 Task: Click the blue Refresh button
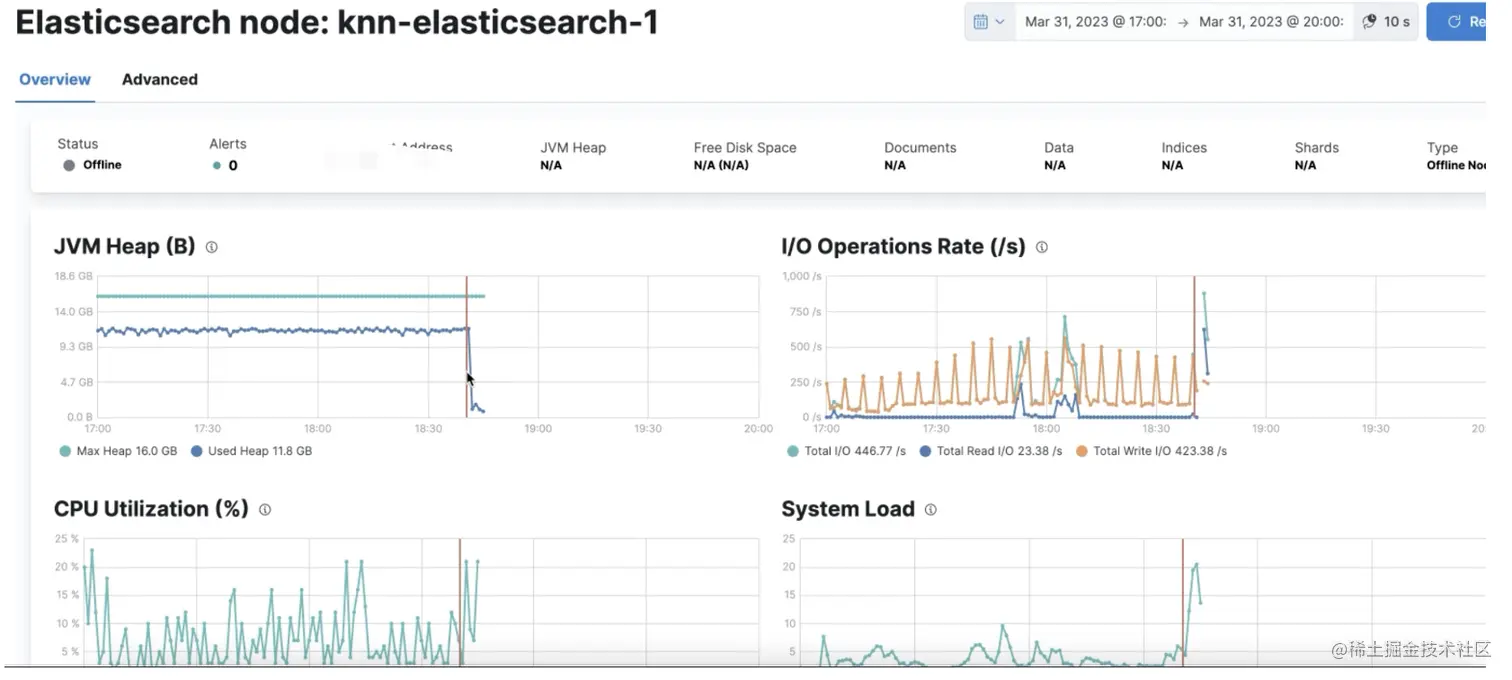tap(1457, 21)
